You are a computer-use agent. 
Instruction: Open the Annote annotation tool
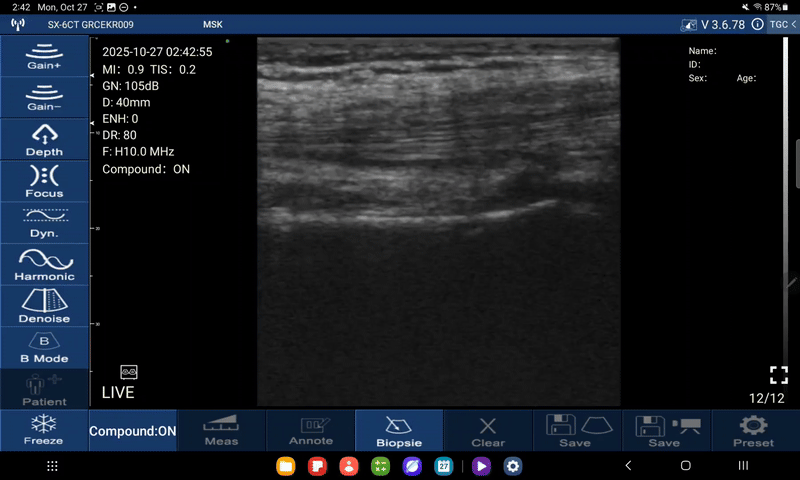coord(311,430)
